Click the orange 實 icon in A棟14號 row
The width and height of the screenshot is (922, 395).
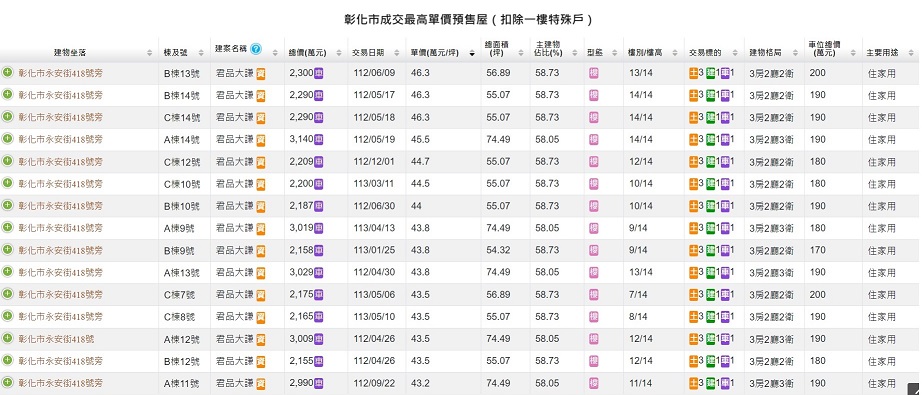coord(260,140)
